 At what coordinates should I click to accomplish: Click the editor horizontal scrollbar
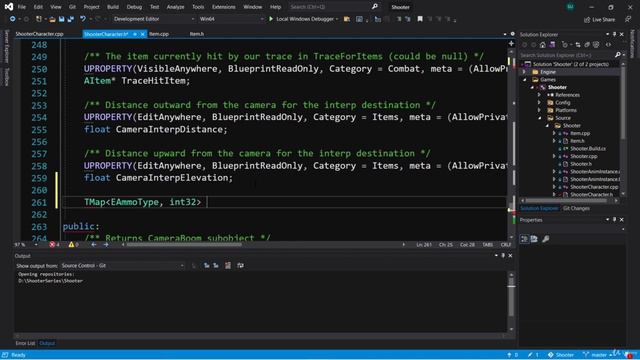[x=184, y=244]
